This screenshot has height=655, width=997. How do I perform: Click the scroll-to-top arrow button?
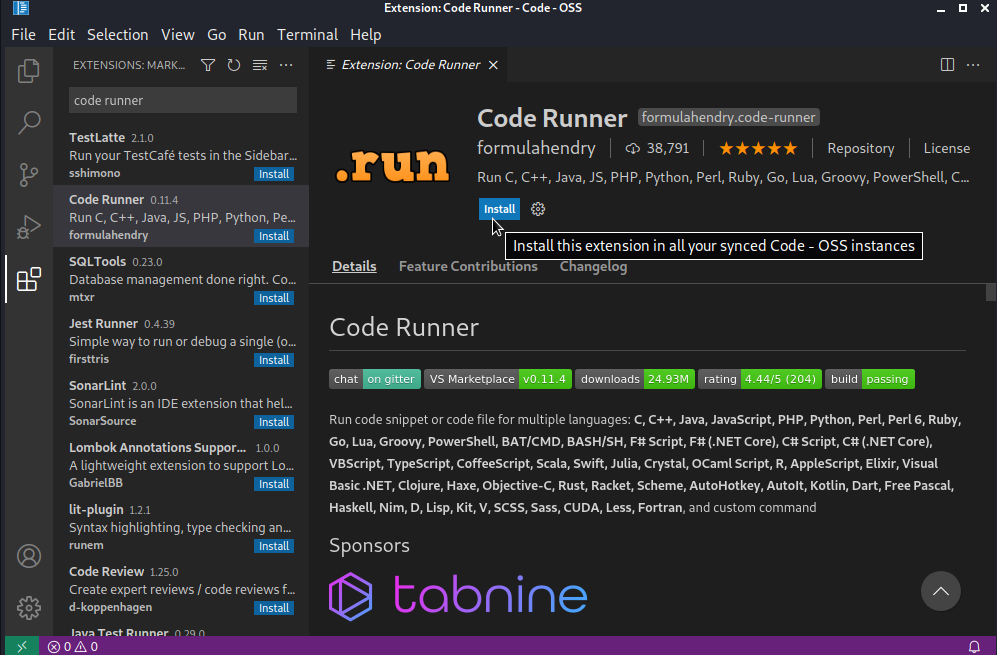(x=940, y=591)
